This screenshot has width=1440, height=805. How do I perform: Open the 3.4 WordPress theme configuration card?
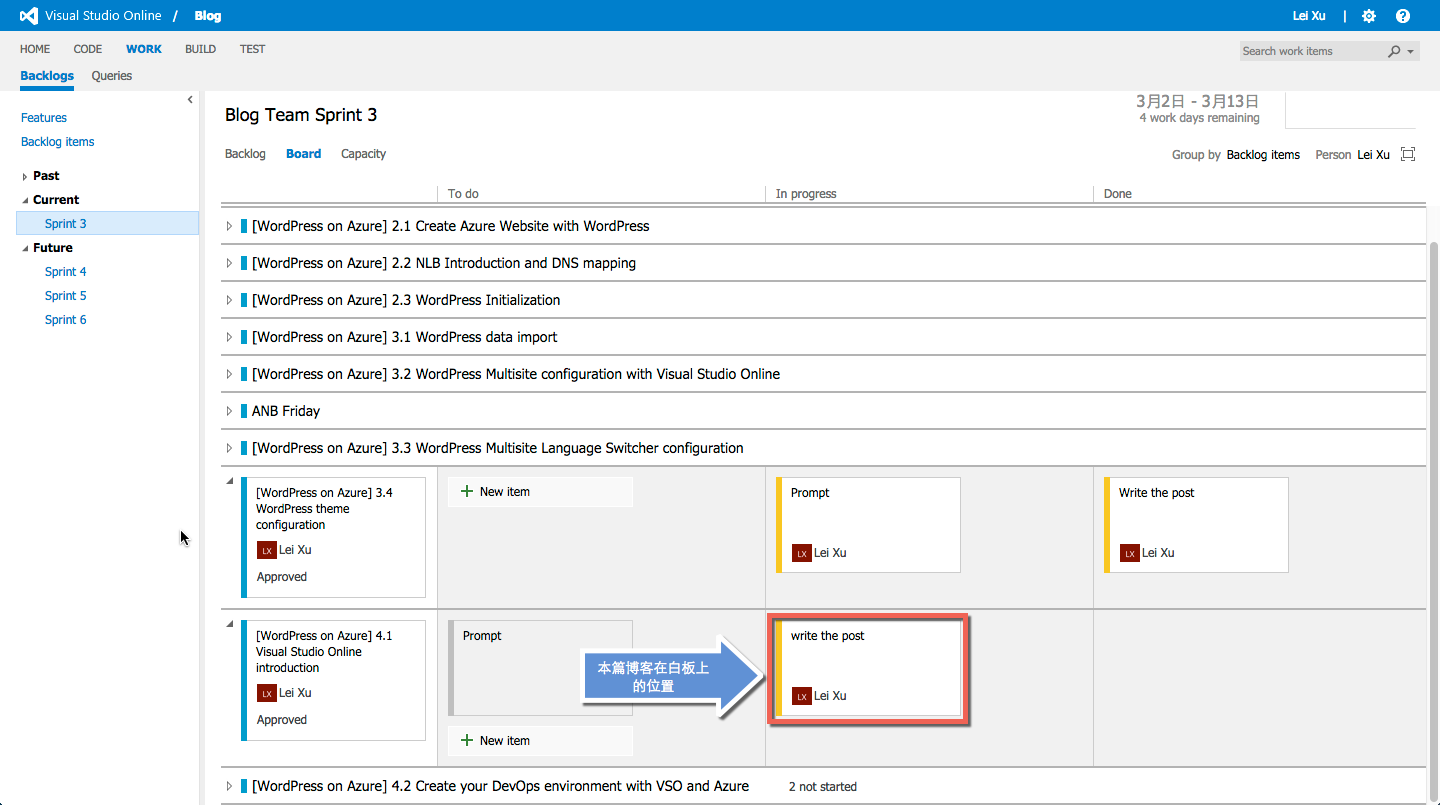(x=334, y=537)
